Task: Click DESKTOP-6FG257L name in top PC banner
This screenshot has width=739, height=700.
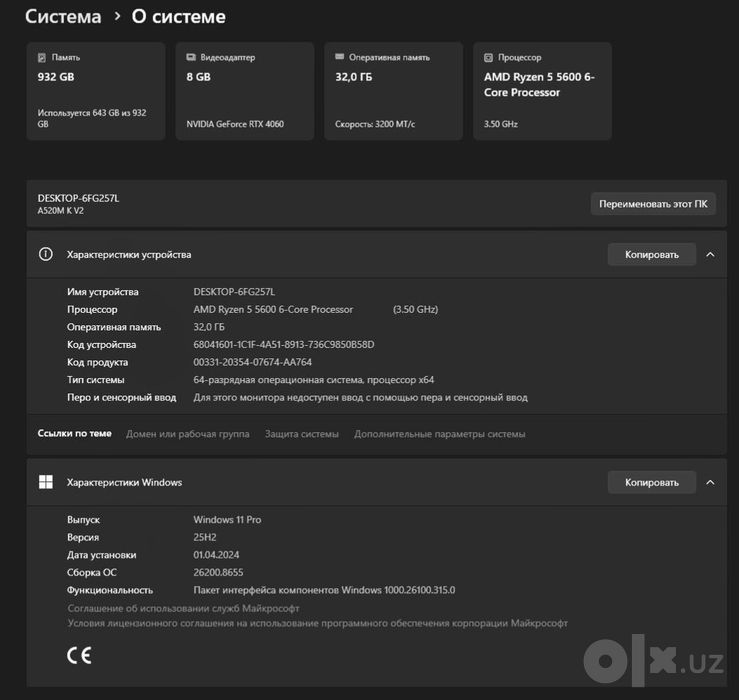Action: [x=78, y=198]
